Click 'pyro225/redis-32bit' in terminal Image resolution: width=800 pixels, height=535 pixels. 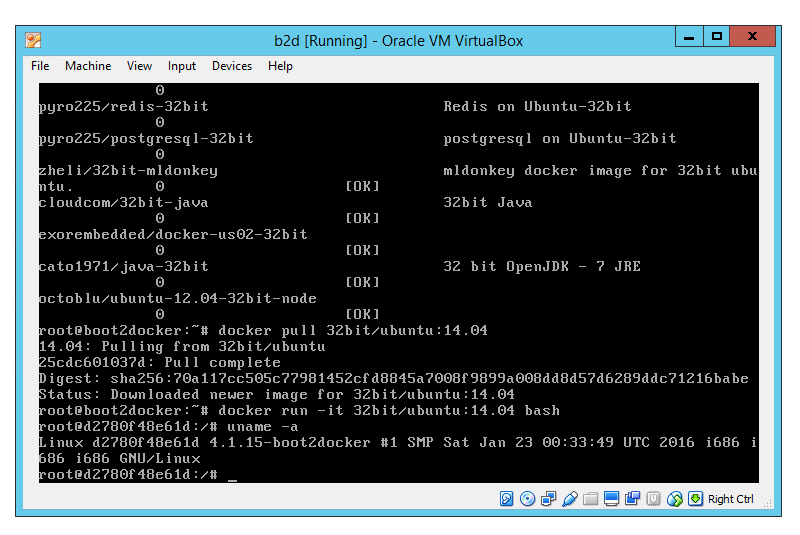click(123, 107)
